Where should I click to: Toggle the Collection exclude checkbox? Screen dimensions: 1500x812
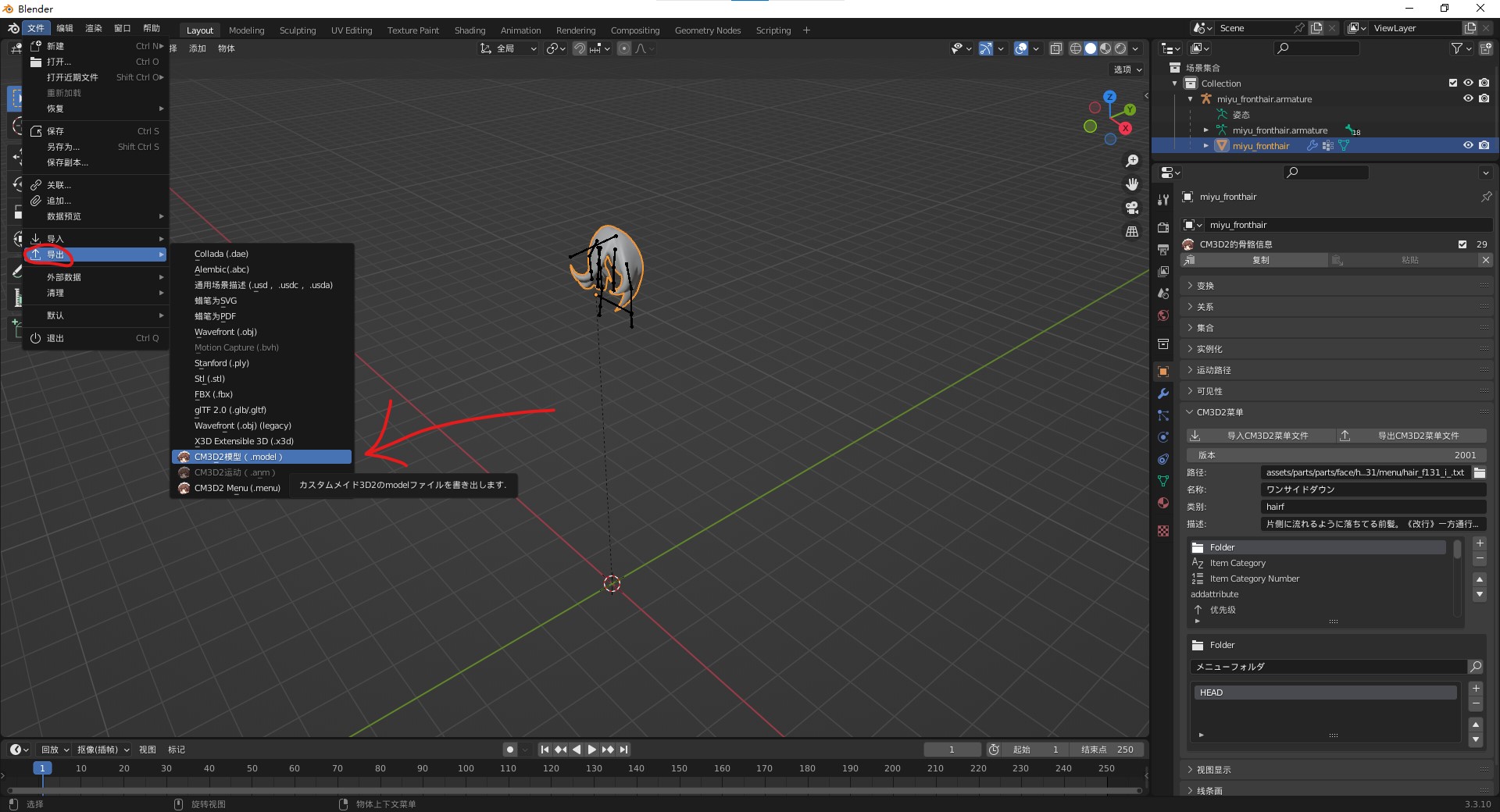coord(1453,83)
